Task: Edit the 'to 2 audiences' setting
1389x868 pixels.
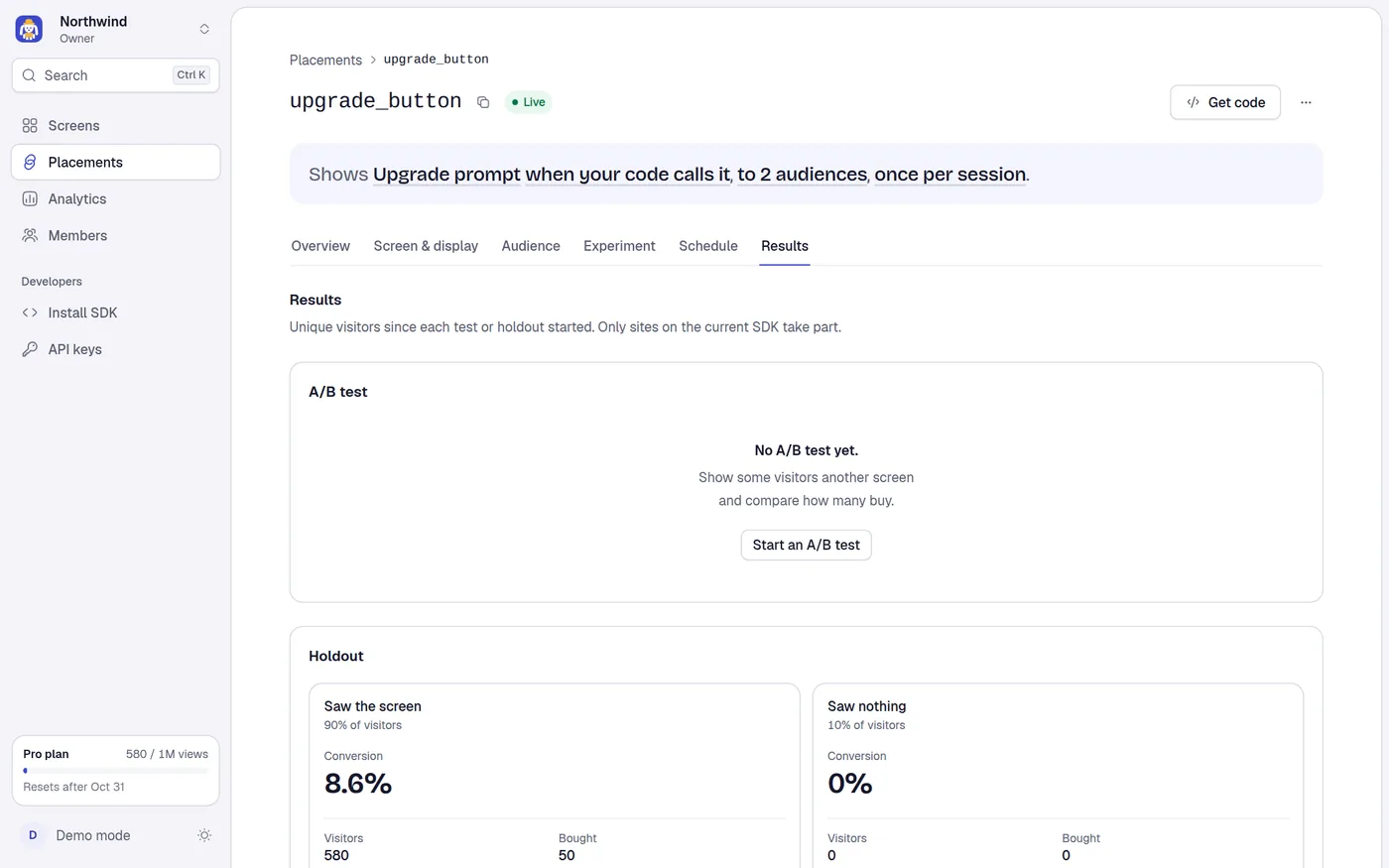Action: [802, 175]
